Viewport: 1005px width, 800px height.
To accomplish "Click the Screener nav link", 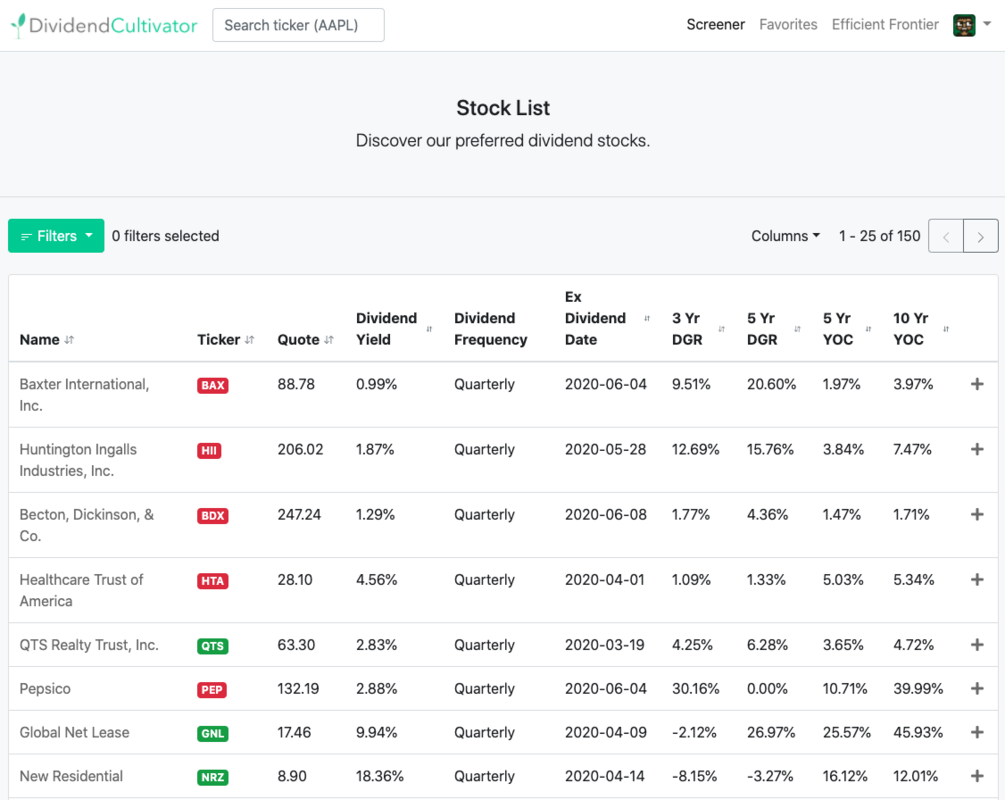I will pyautogui.click(x=715, y=25).
